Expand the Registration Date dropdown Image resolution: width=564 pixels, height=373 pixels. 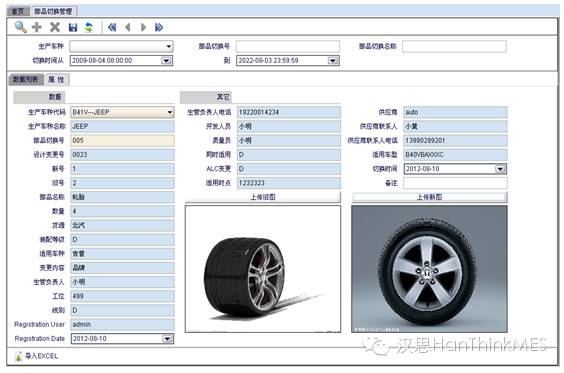coord(167,338)
